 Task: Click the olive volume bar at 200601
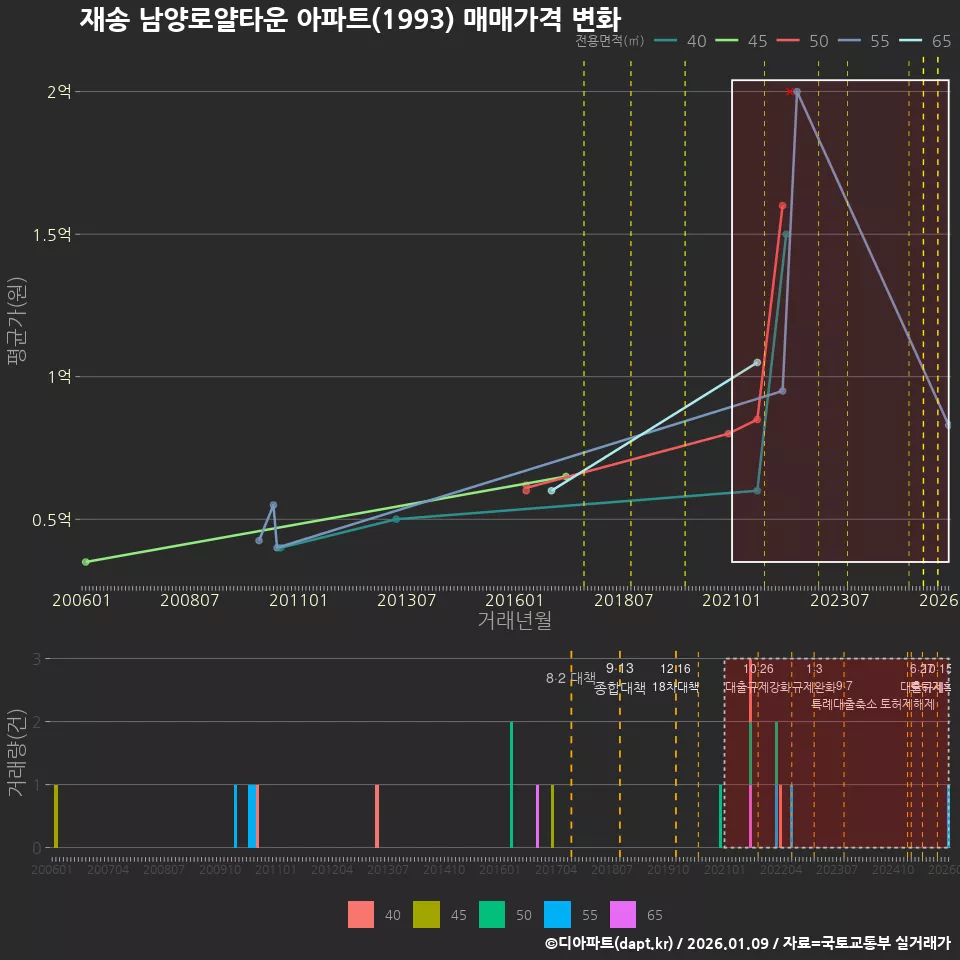tap(56, 816)
